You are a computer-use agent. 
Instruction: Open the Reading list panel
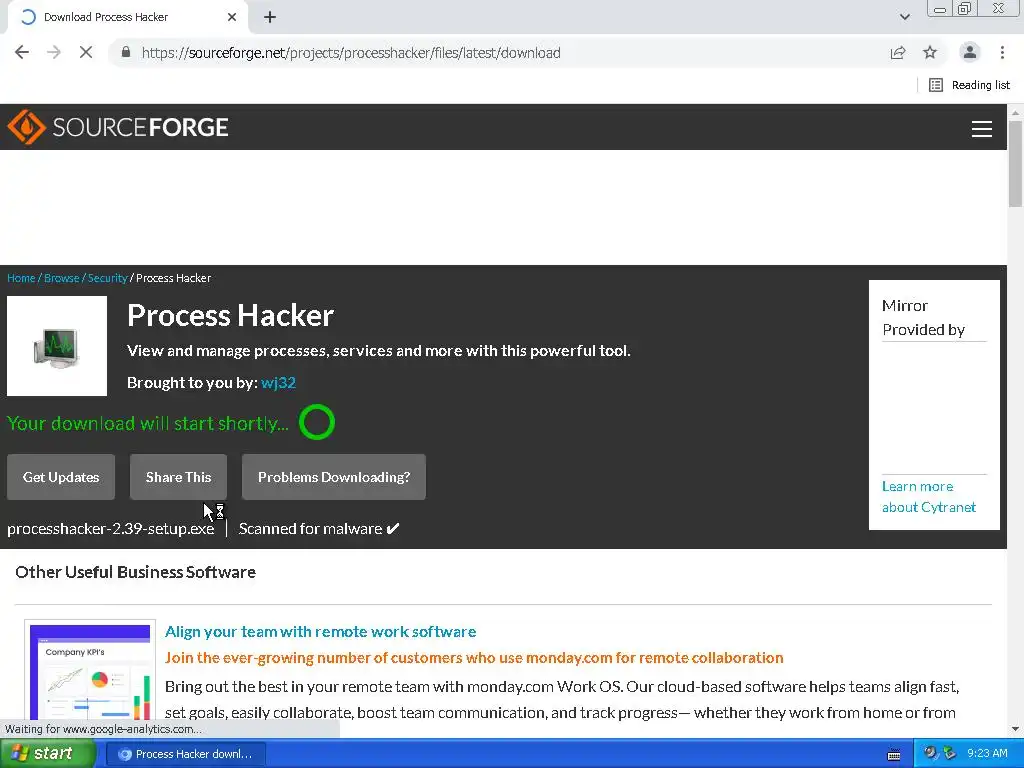969,85
